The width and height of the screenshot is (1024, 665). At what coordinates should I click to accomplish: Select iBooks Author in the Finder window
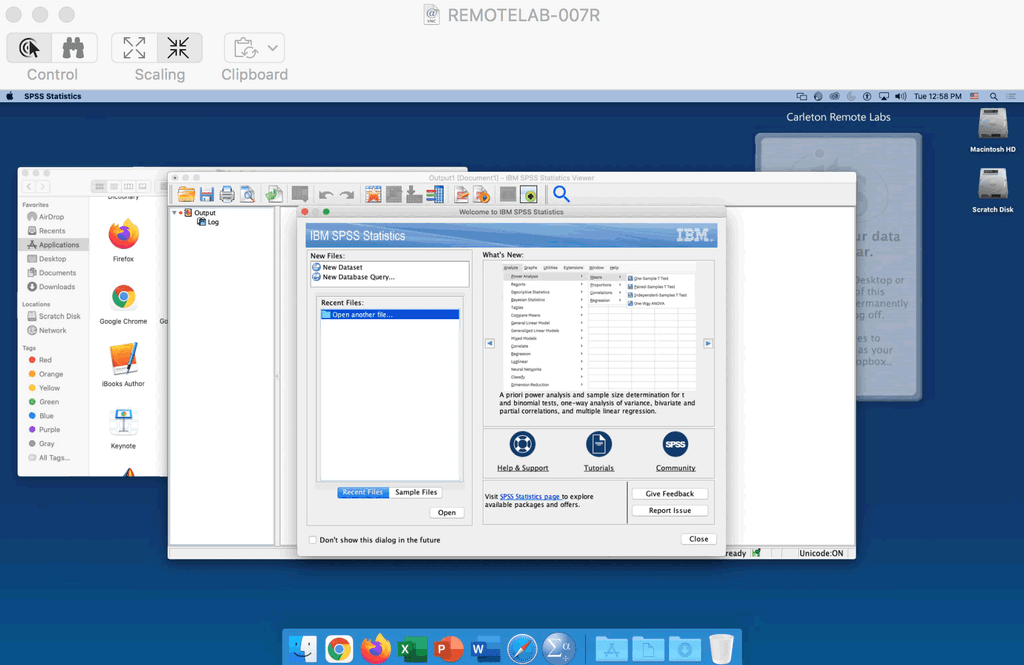click(x=123, y=359)
